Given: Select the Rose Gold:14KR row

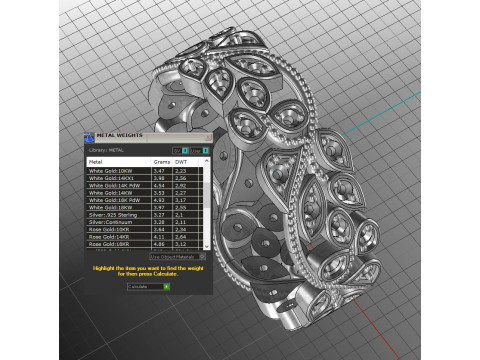Looking at the screenshot, I should [144, 237].
